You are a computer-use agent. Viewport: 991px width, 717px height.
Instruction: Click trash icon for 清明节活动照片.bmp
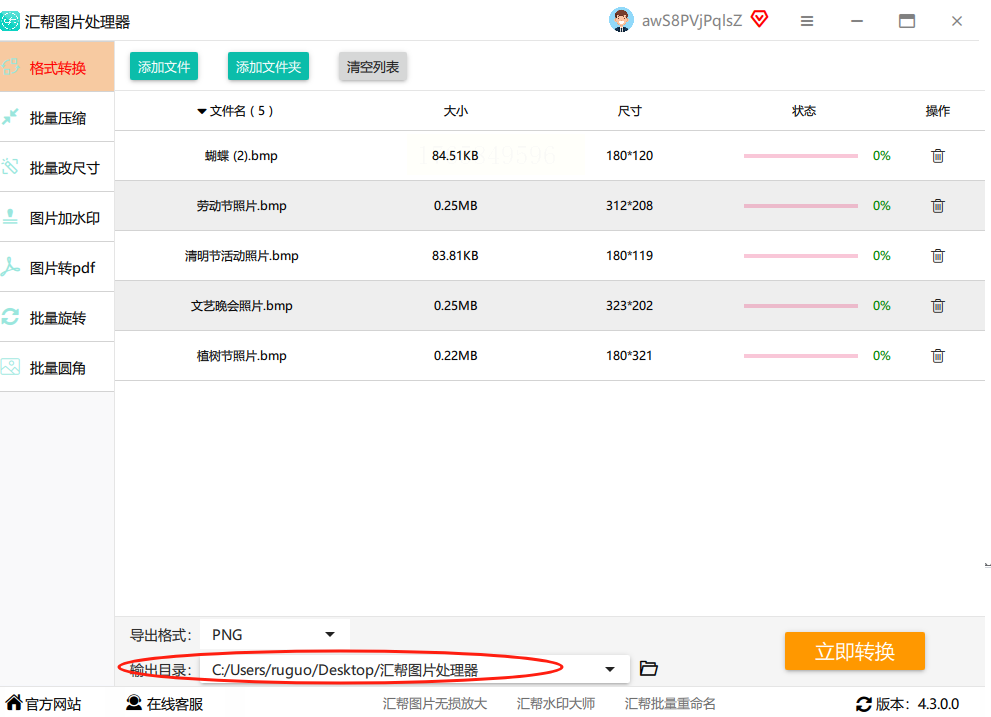click(938, 255)
